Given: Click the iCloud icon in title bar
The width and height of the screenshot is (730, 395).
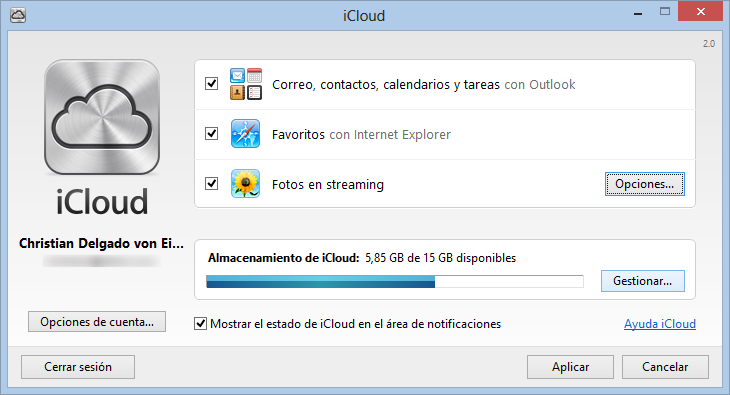Looking at the screenshot, I should (18, 15).
